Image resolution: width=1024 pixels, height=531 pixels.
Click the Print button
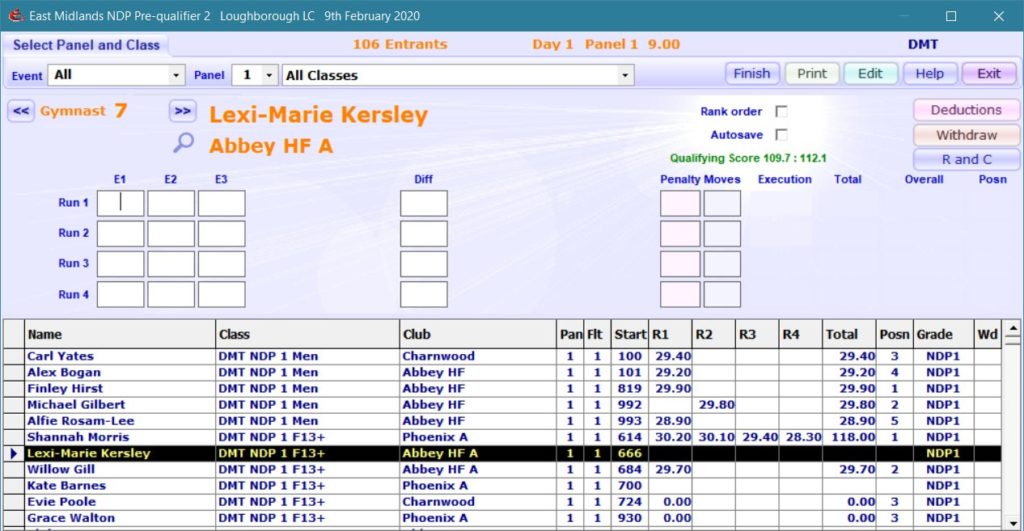(812, 74)
